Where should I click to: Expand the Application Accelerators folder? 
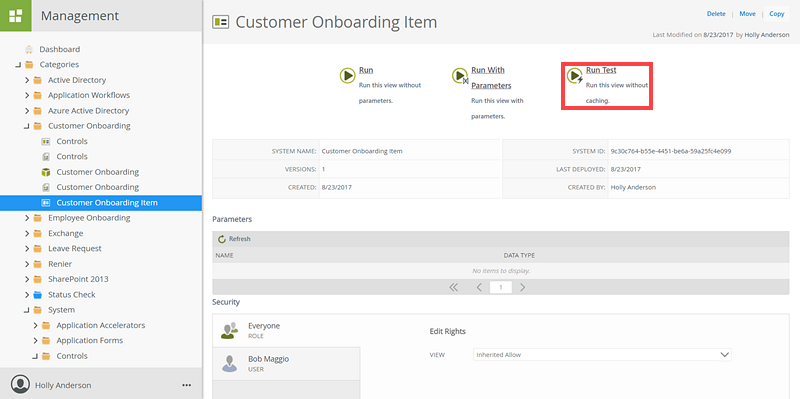tap(35, 325)
